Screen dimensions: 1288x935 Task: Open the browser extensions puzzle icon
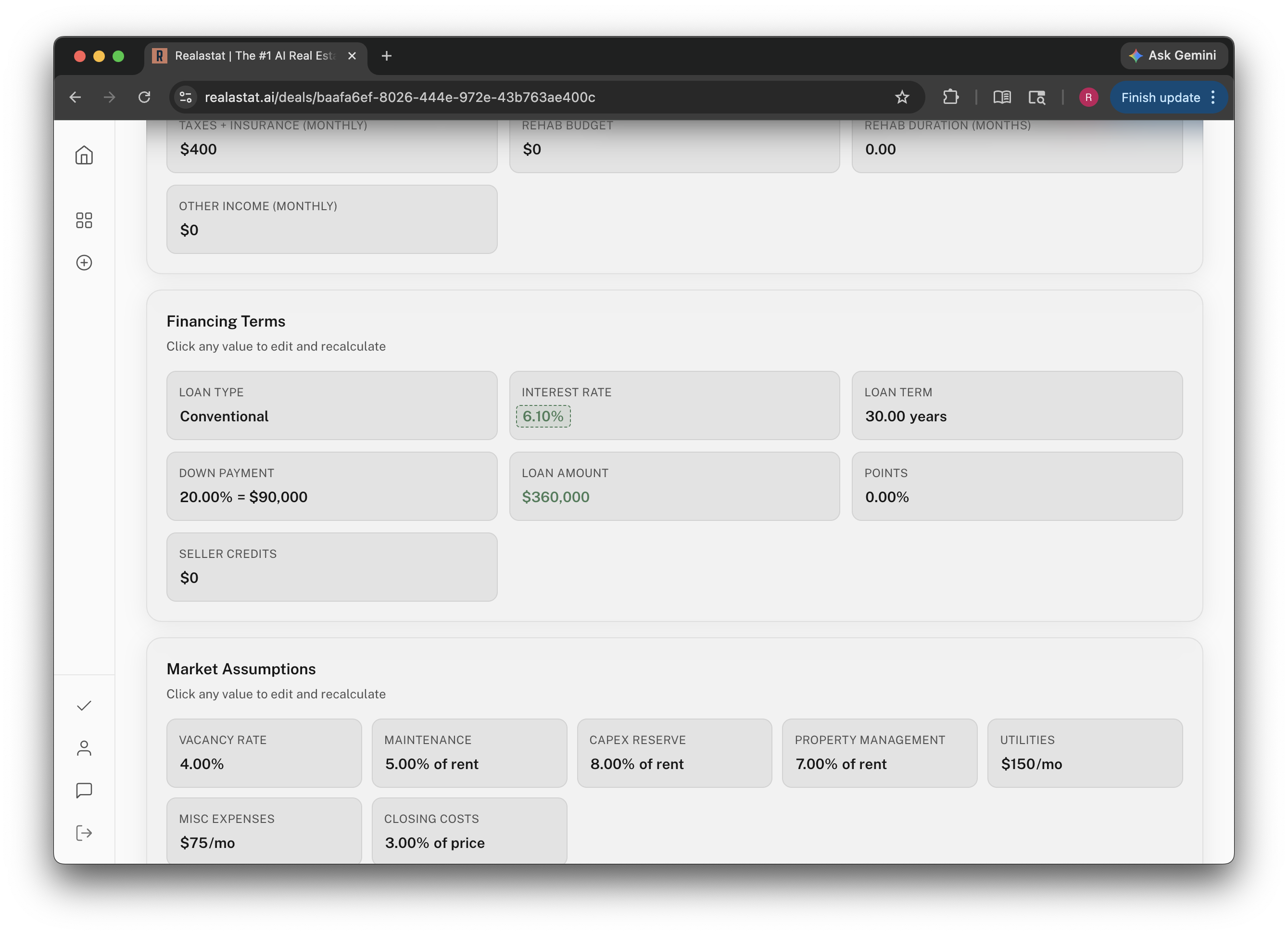[x=951, y=97]
